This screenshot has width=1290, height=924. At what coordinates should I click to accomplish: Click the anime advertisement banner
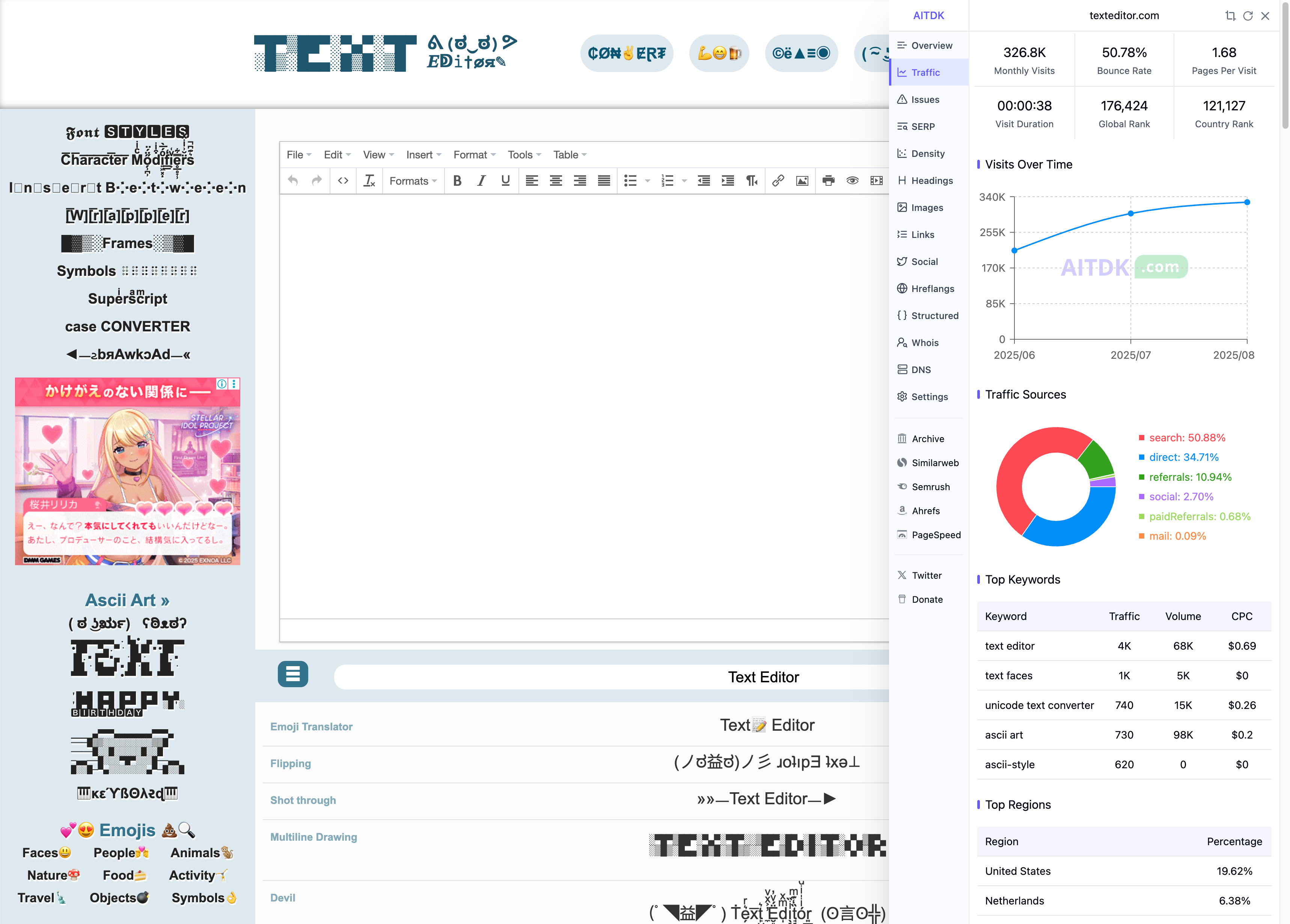click(127, 471)
